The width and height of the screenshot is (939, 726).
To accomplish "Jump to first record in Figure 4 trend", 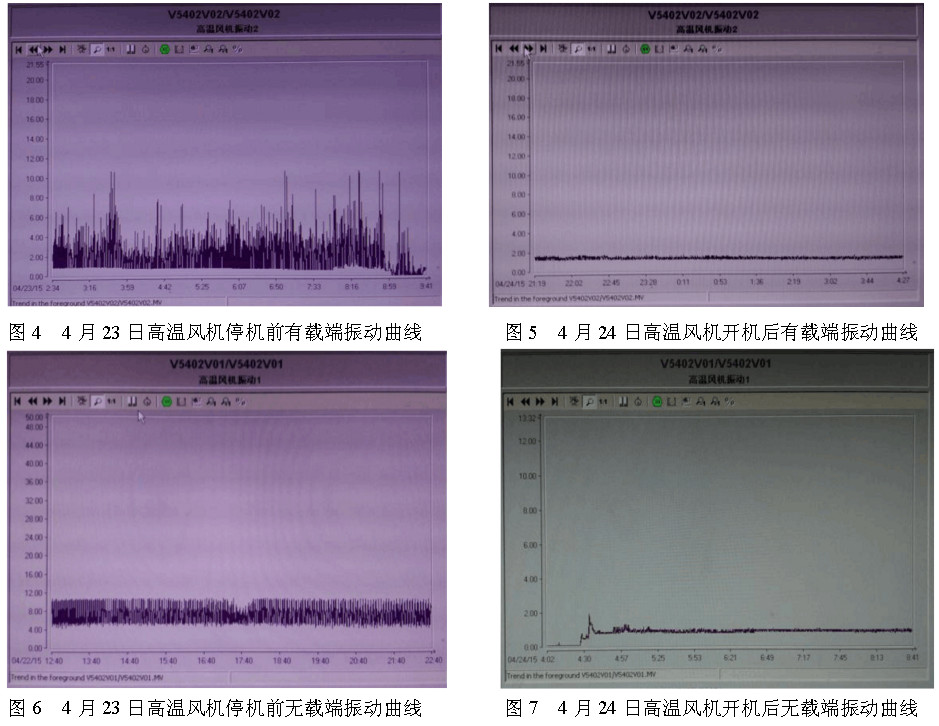I will click(x=19, y=50).
